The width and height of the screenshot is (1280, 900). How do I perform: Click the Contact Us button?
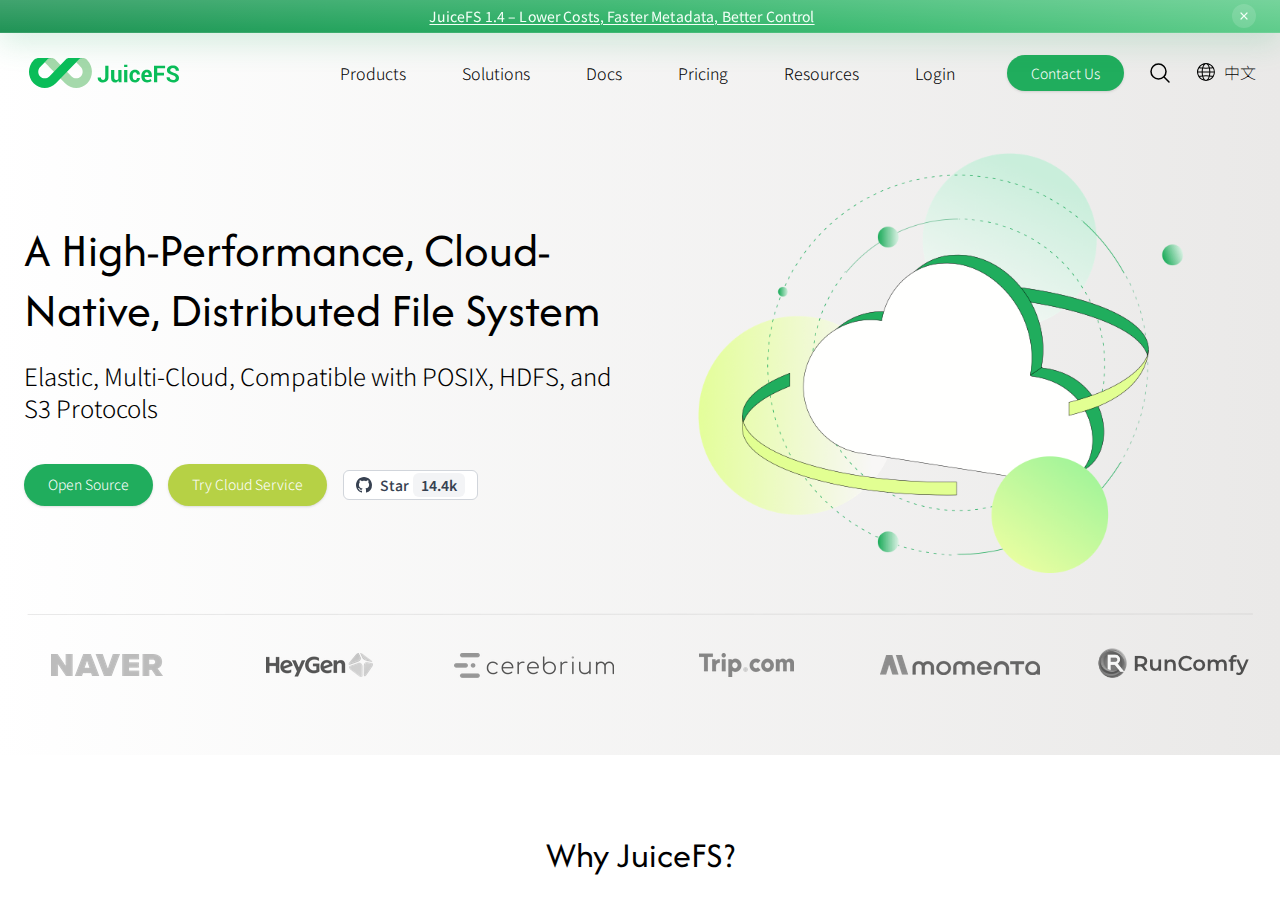(x=1065, y=73)
